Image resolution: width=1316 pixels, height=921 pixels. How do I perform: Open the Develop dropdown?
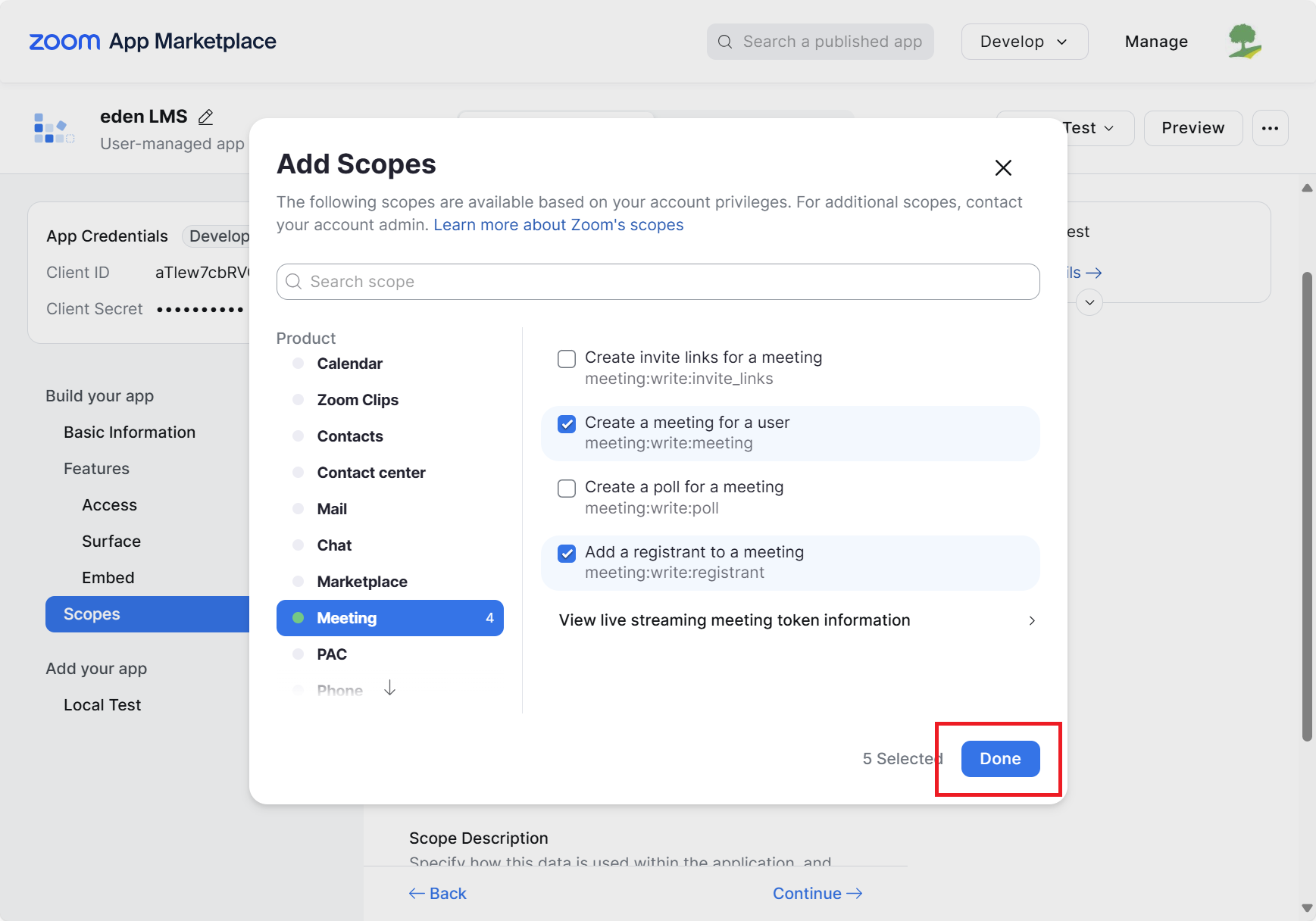click(1024, 42)
